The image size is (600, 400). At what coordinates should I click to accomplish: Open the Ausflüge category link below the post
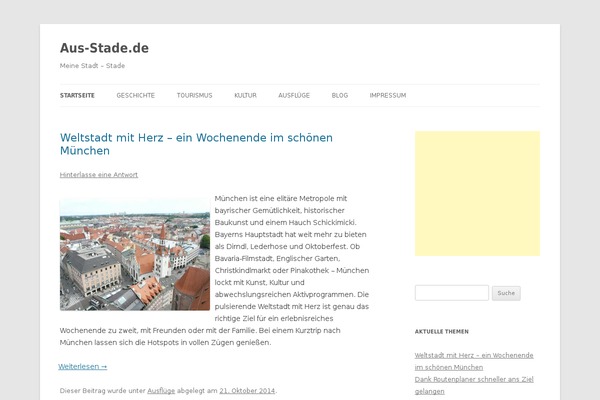[161, 391]
